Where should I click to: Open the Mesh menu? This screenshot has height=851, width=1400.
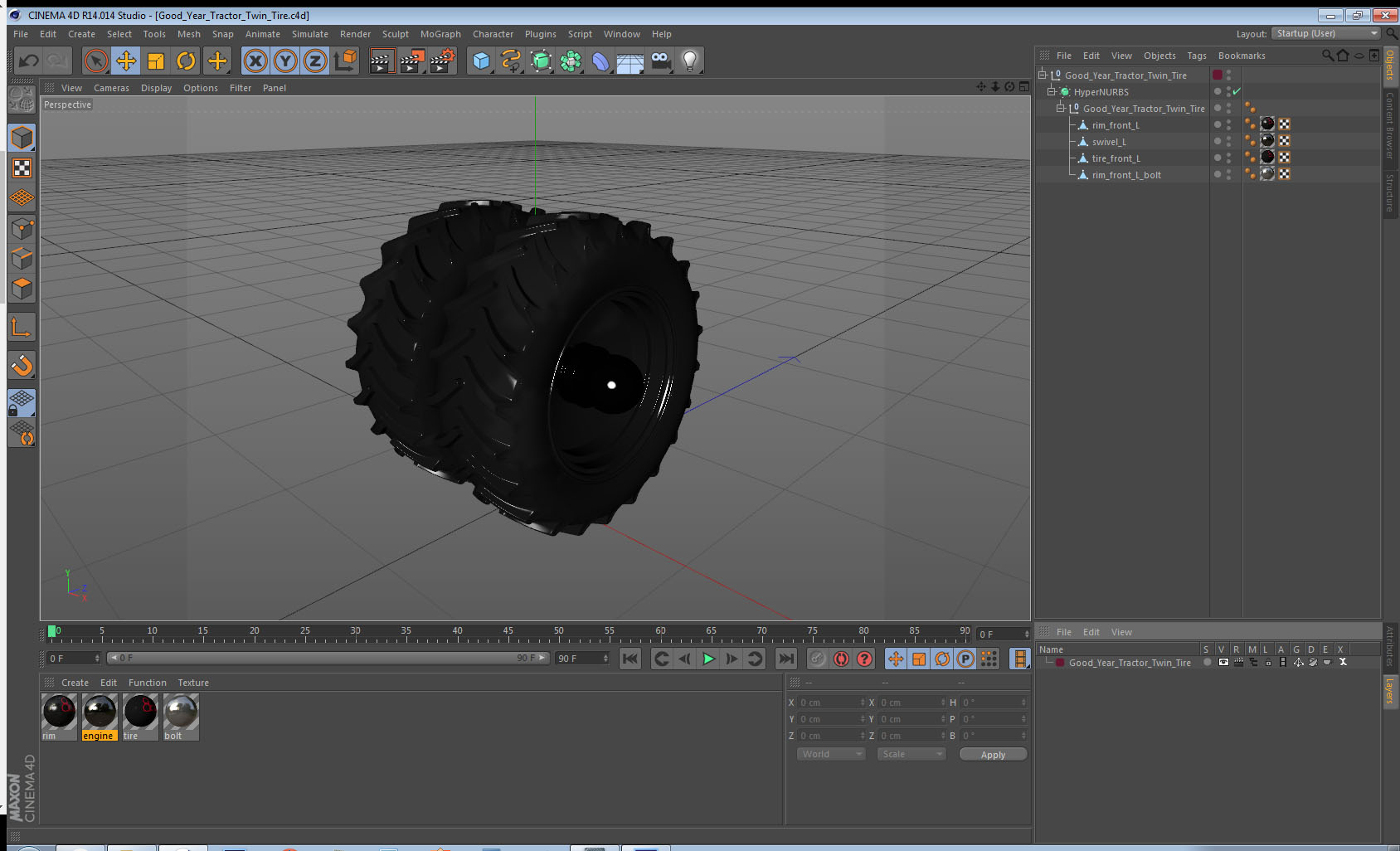tap(189, 34)
